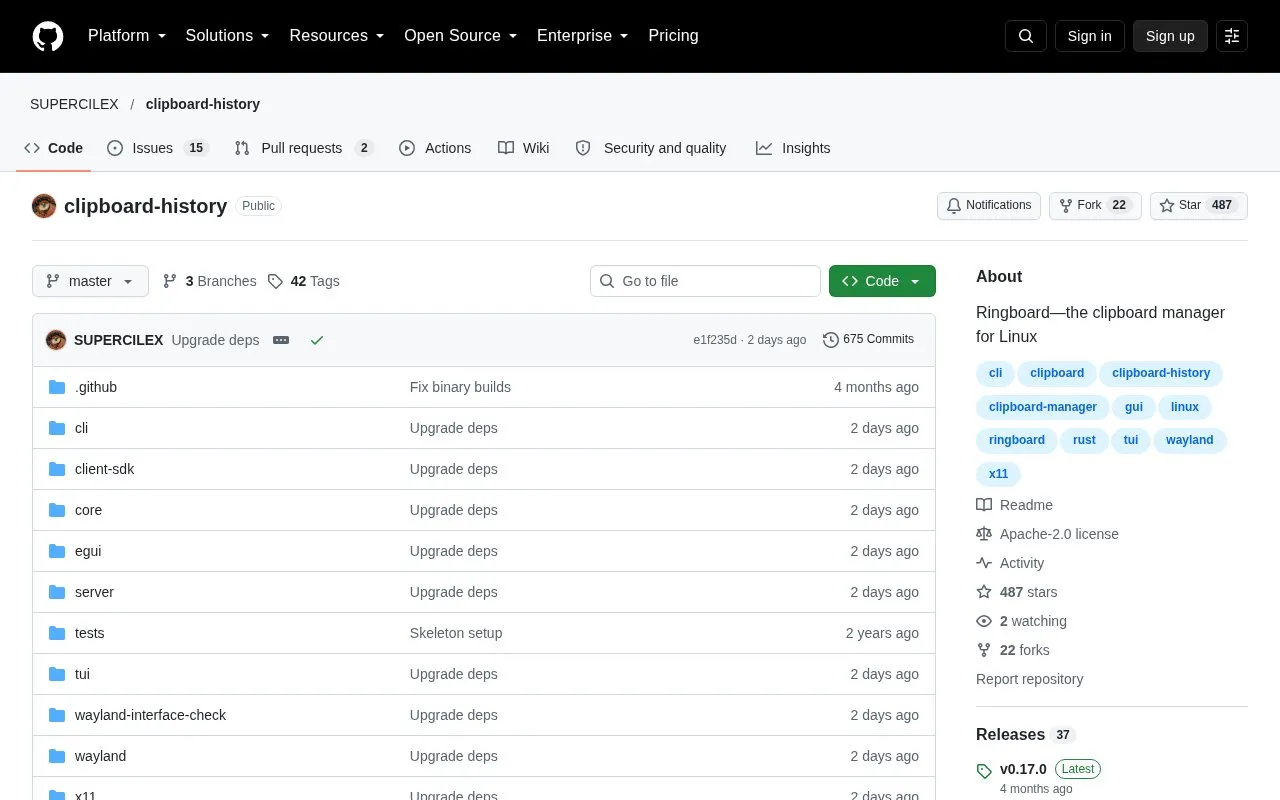Expand the commit message ellipsis icon
The image size is (1280, 800).
pyautogui.click(x=281, y=340)
